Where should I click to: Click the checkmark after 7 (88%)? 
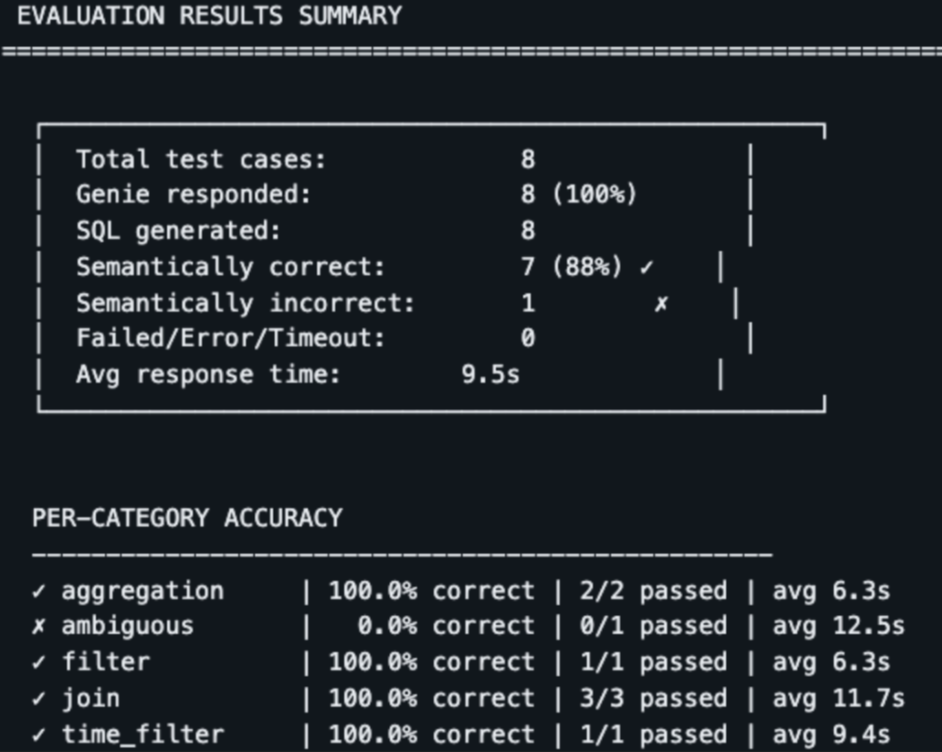pos(646,267)
